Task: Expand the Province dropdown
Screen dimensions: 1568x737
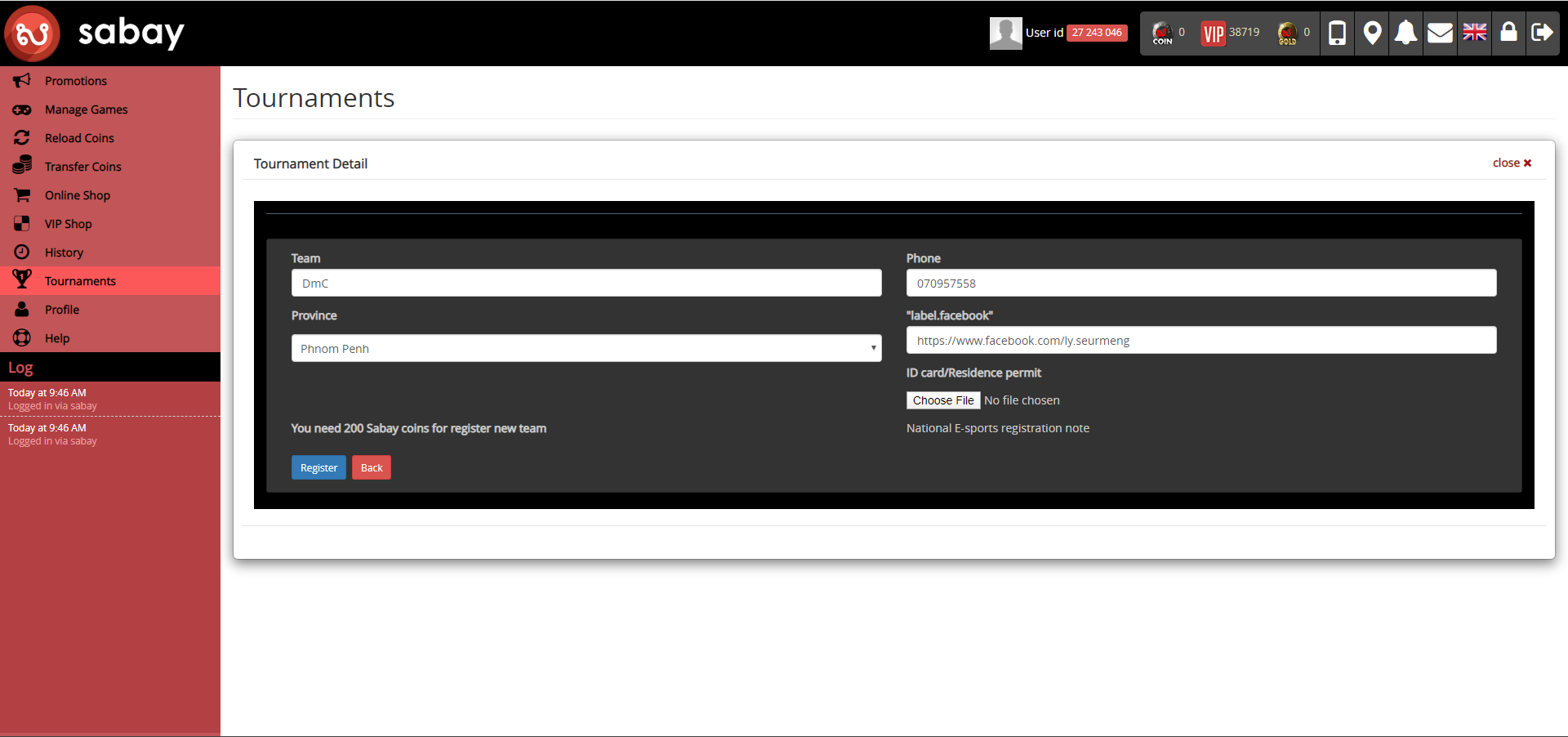Action: [586, 348]
